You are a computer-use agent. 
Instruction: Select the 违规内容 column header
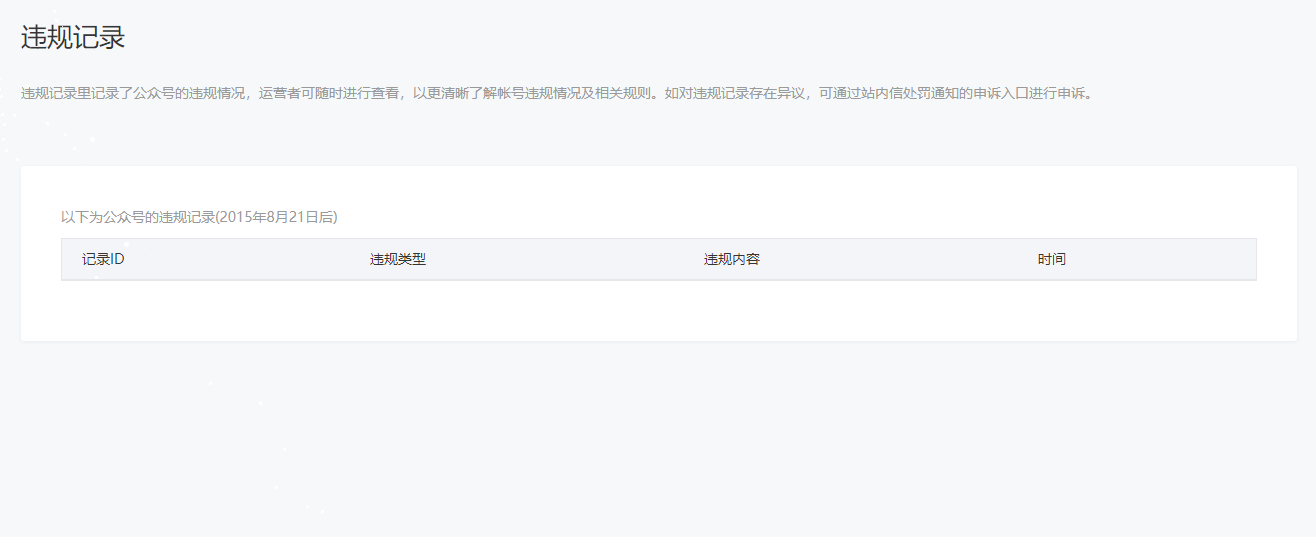732,259
